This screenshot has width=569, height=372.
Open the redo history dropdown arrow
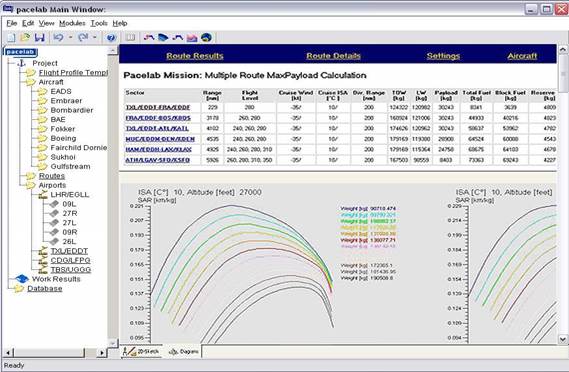94,37
